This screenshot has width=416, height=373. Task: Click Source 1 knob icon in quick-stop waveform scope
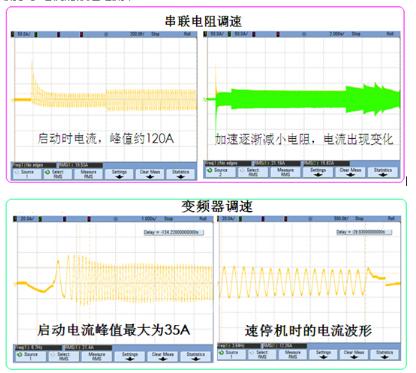tap(222, 352)
